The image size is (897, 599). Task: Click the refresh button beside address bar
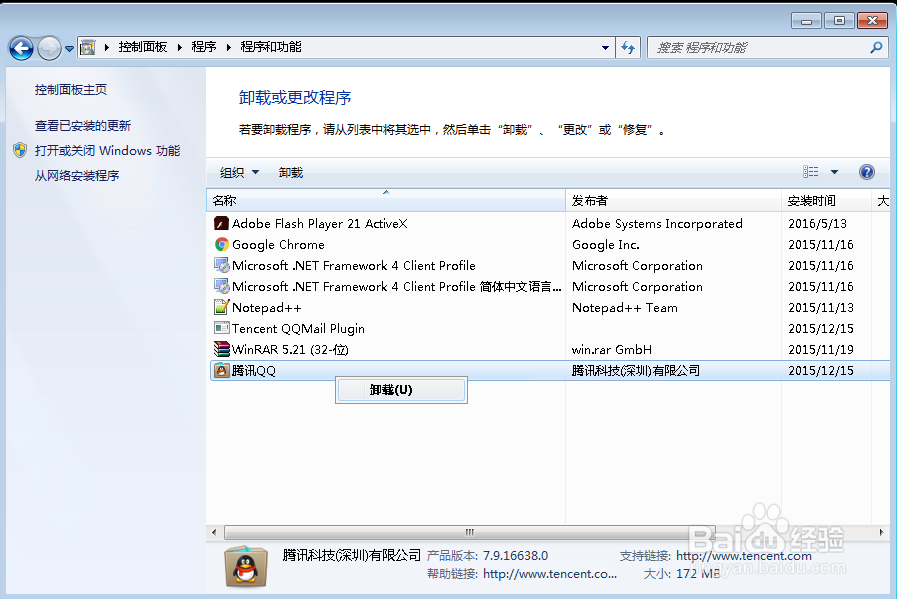[x=628, y=48]
